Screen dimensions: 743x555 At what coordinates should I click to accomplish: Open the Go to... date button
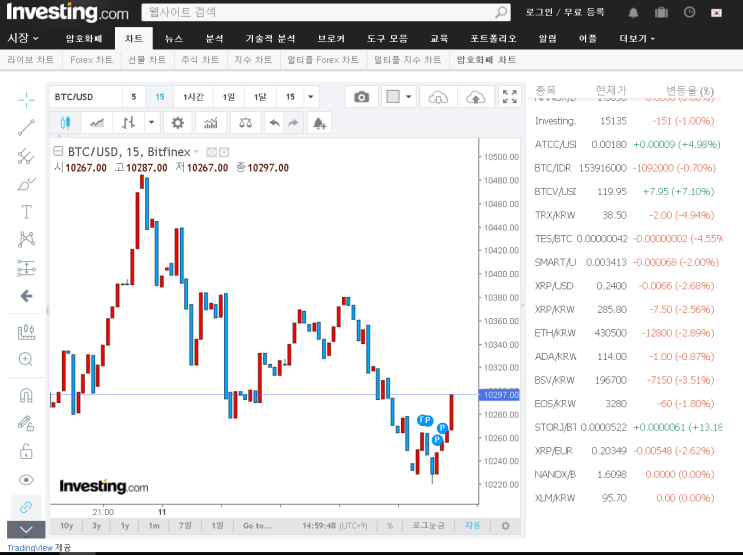258,526
